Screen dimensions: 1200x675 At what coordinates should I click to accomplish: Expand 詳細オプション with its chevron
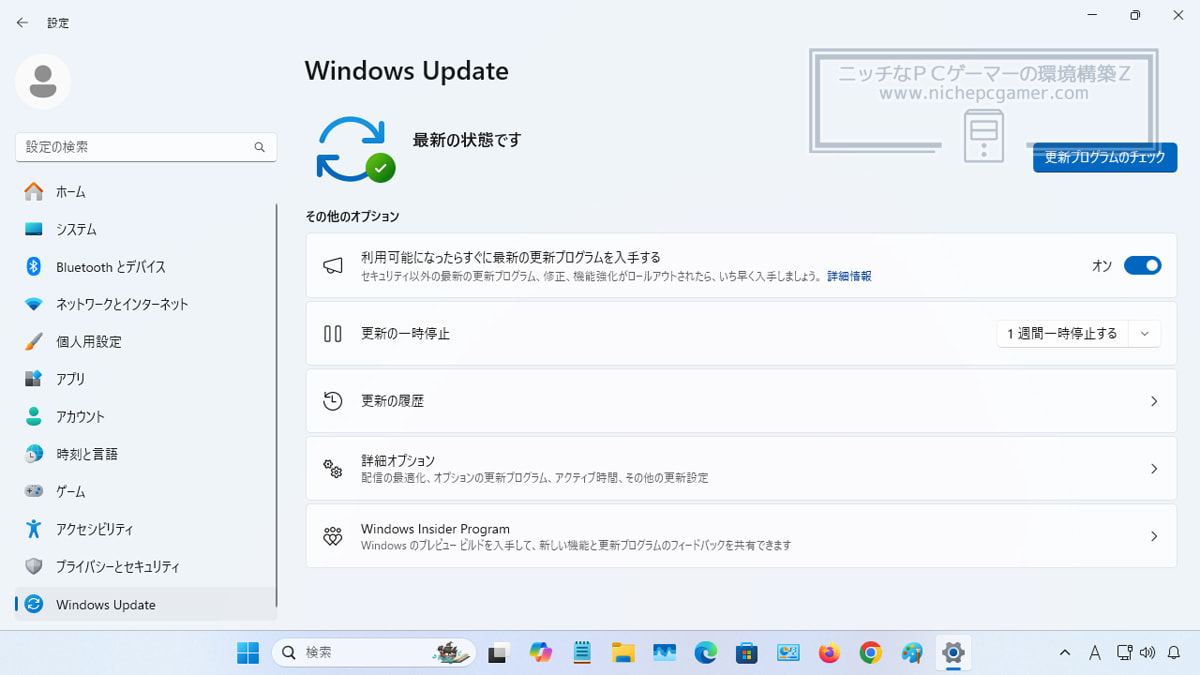click(x=1154, y=468)
